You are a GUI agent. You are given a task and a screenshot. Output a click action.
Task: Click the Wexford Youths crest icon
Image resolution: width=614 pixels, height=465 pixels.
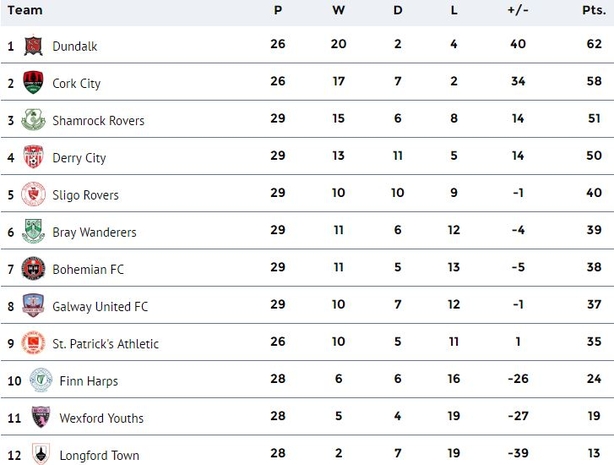(x=41, y=417)
